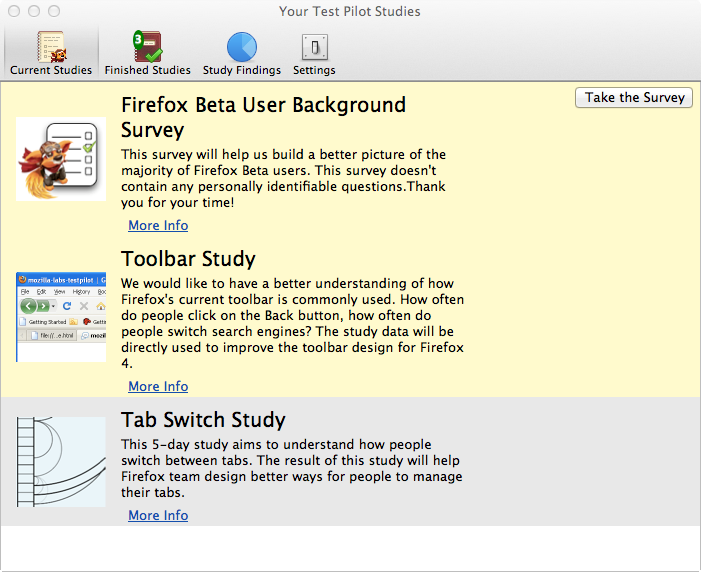Open the Current Studies notepad icon
Viewport: 701px width, 572px height.
(x=51, y=47)
